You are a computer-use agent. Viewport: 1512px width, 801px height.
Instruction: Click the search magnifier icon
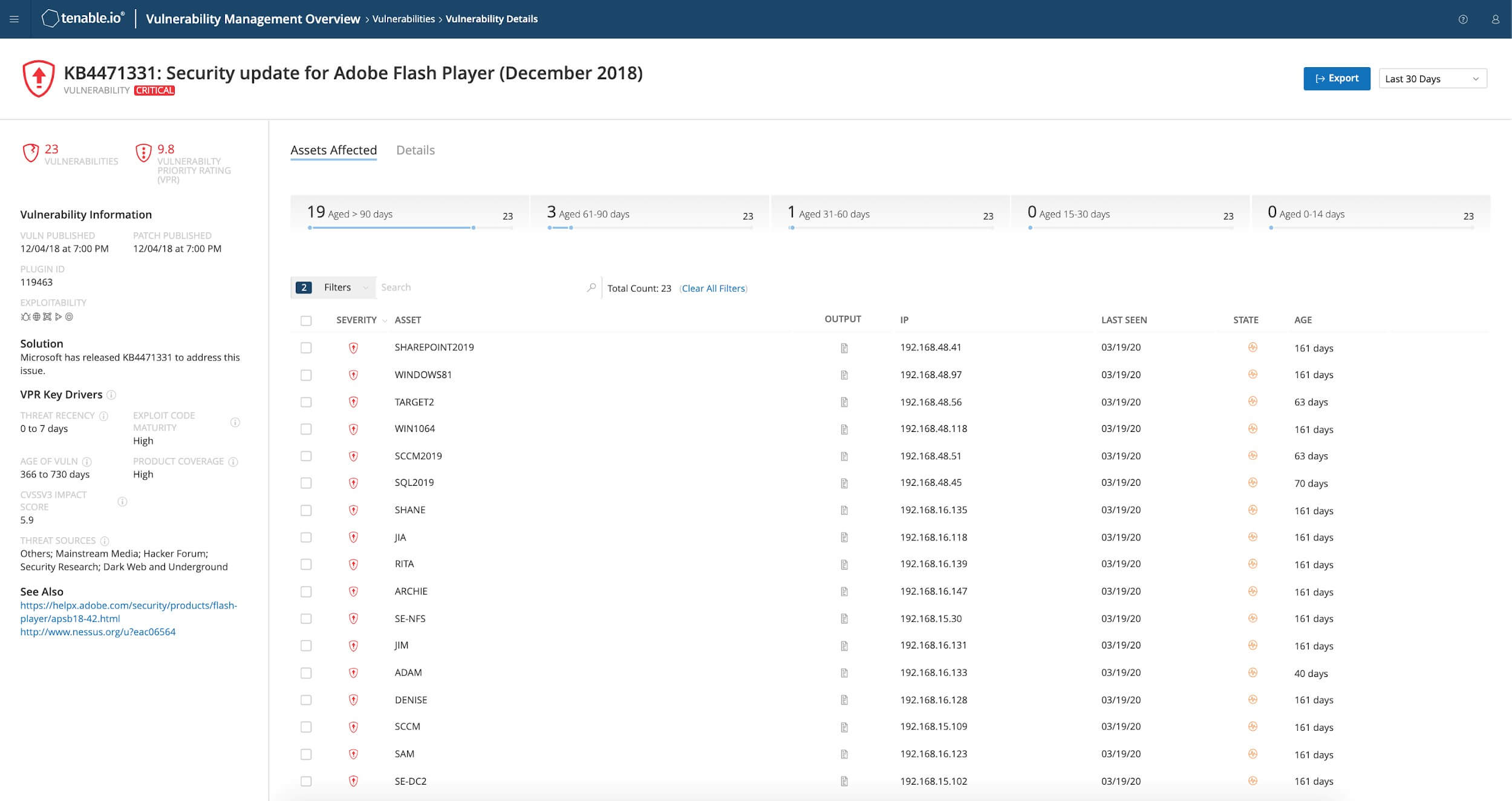coord(591,288)
